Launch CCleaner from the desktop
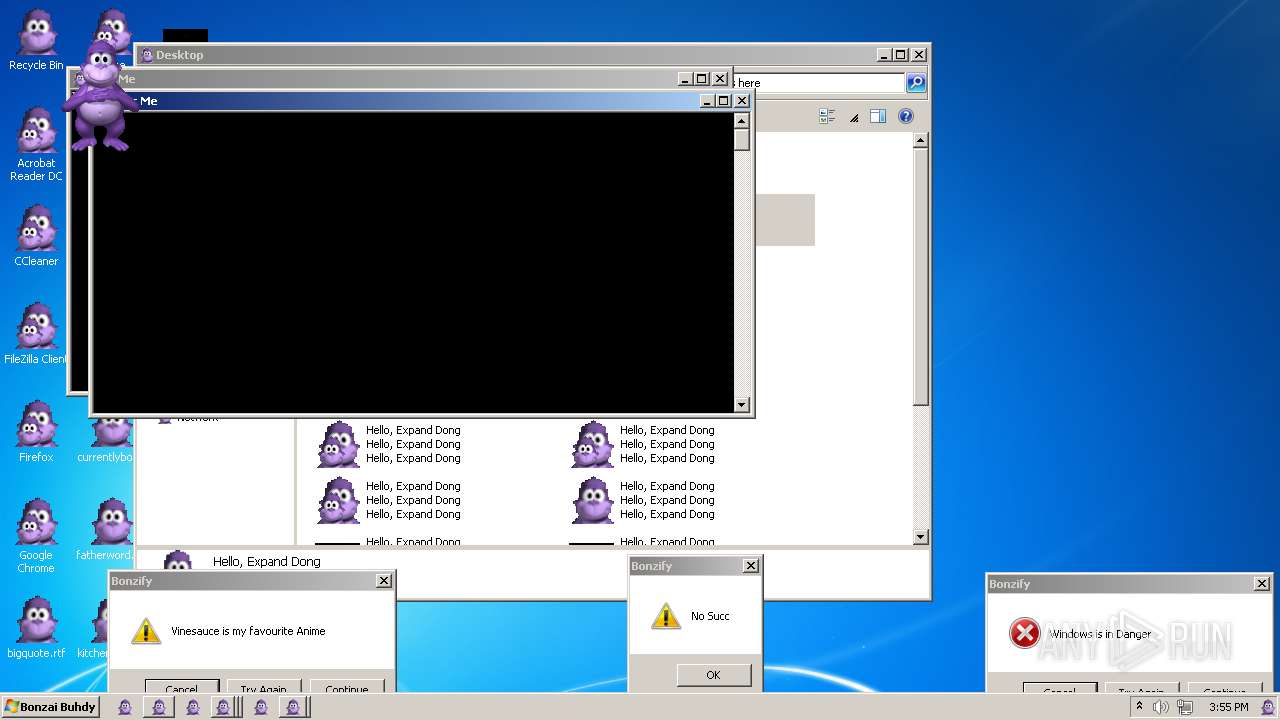 36,236
